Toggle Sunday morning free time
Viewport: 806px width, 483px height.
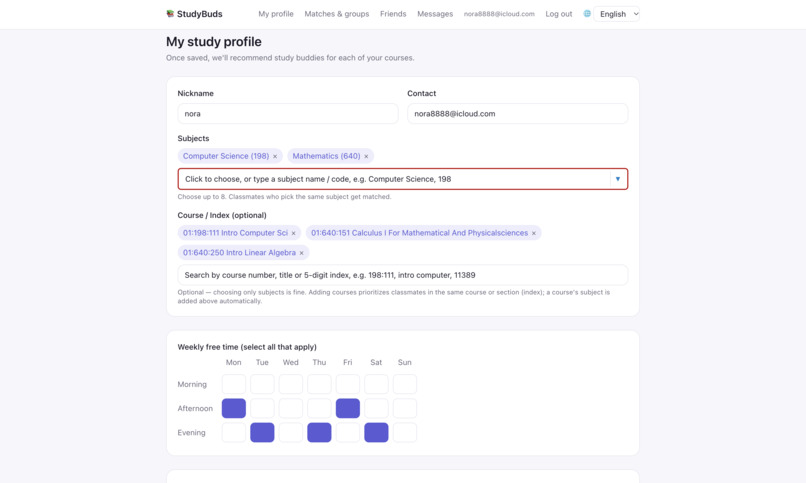click(x=405, y=384)
